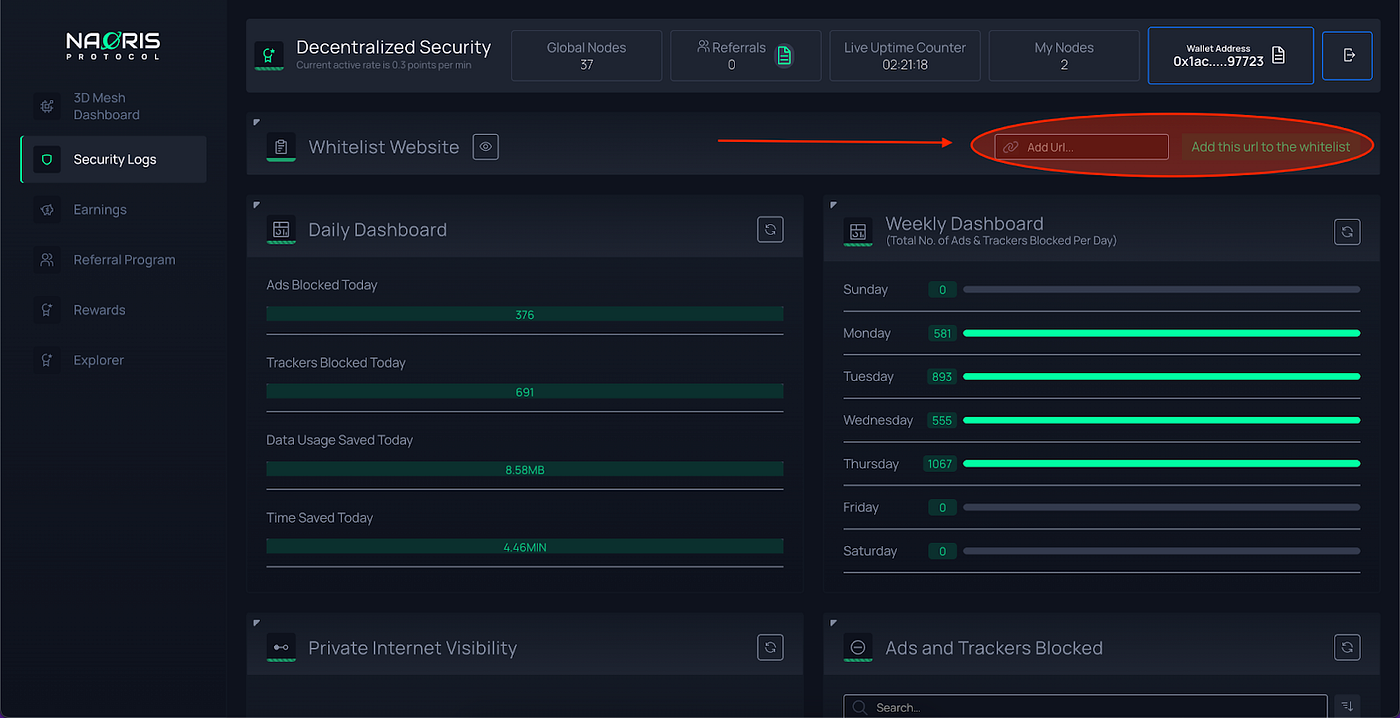Copy wallet address using document icon
Viewport: 1400px width, 718px height.
pyautogui.click(x=1278, y=56)
